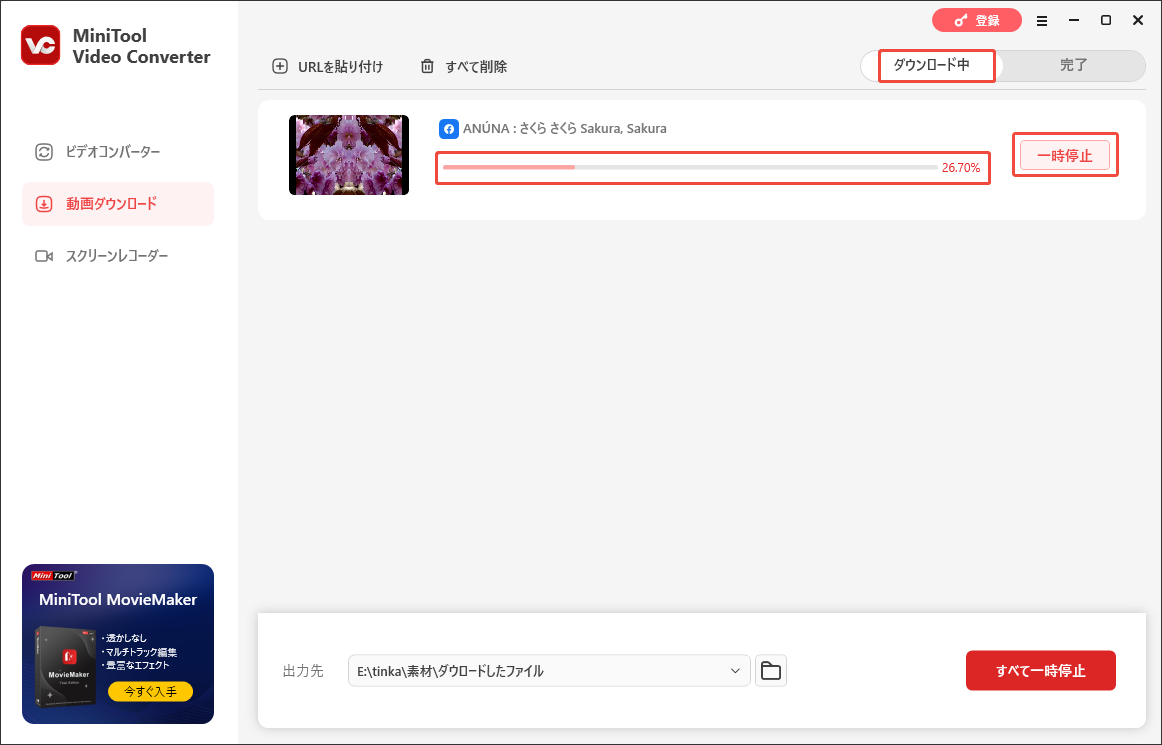
Task: Select 動画ダウンロード in the sidebar
Action: [118, 204]
